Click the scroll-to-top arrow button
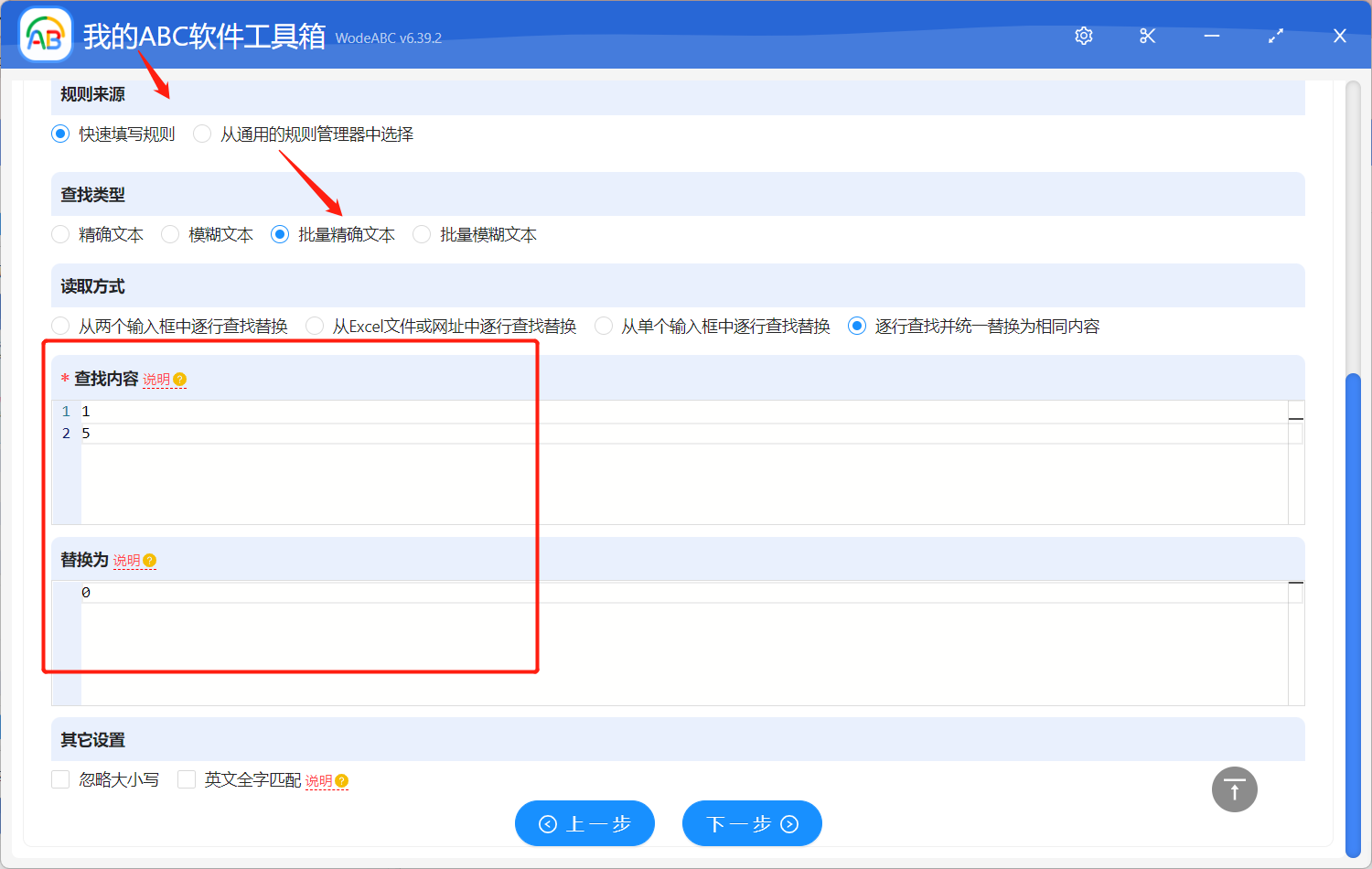Image resolution: width=1372 pixels, height=869 pixels. [x=1234, y=789]
